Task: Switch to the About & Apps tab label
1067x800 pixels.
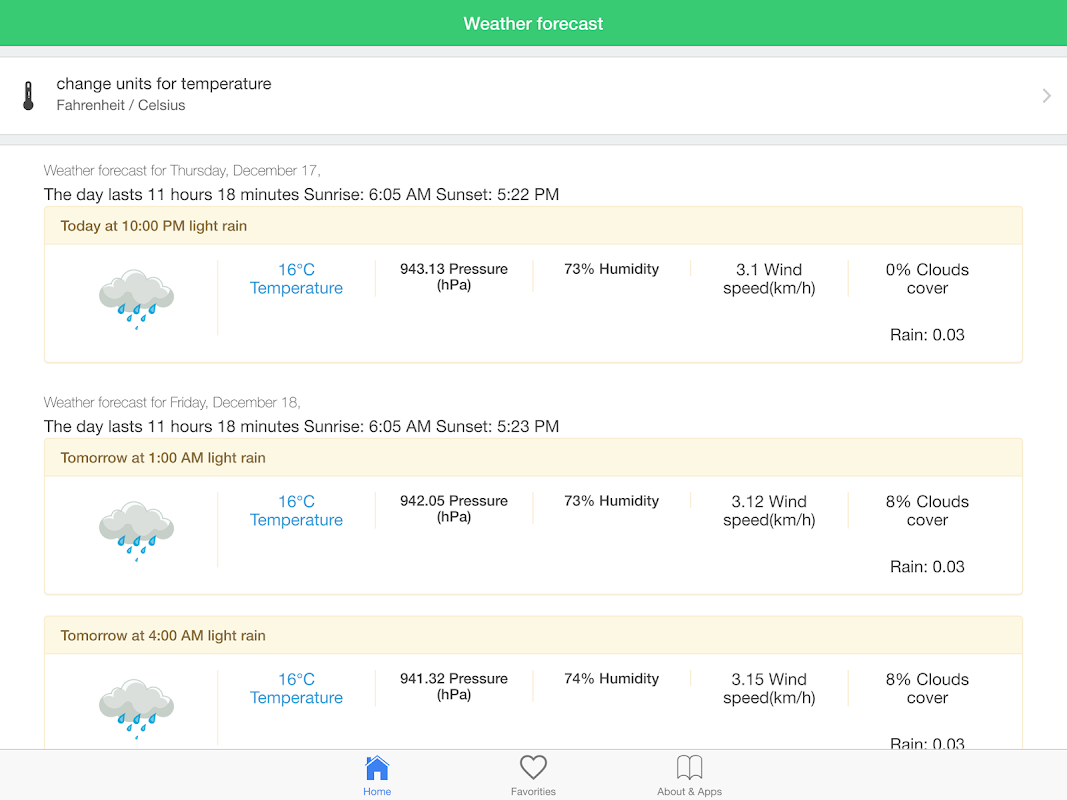Action: [690, 792]
